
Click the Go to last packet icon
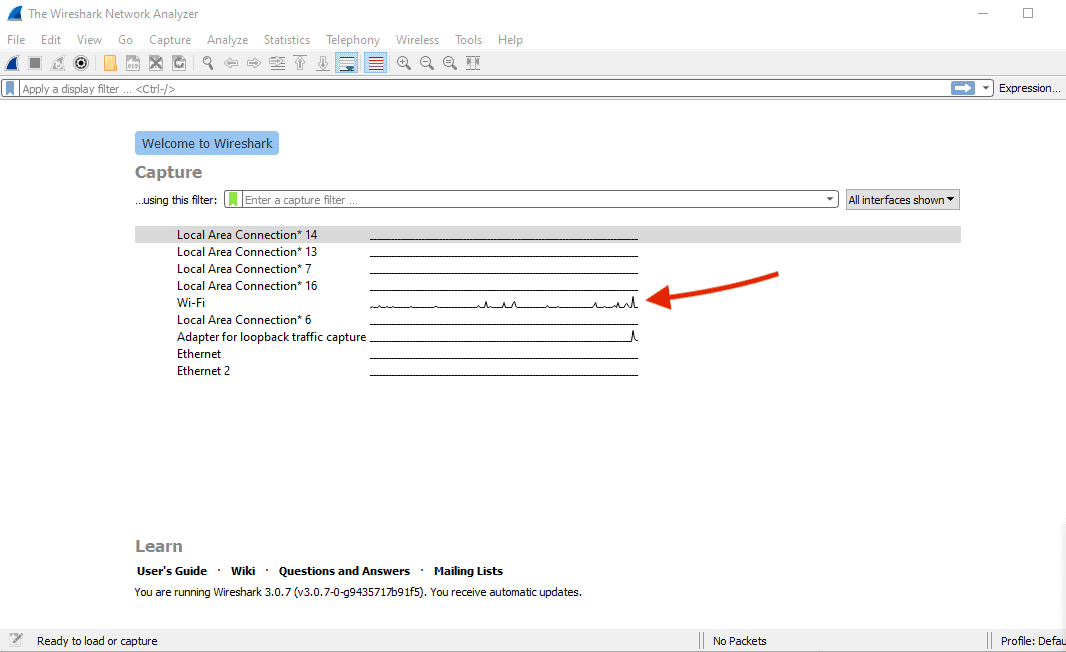pyautogui.click(x=322, y=62)
